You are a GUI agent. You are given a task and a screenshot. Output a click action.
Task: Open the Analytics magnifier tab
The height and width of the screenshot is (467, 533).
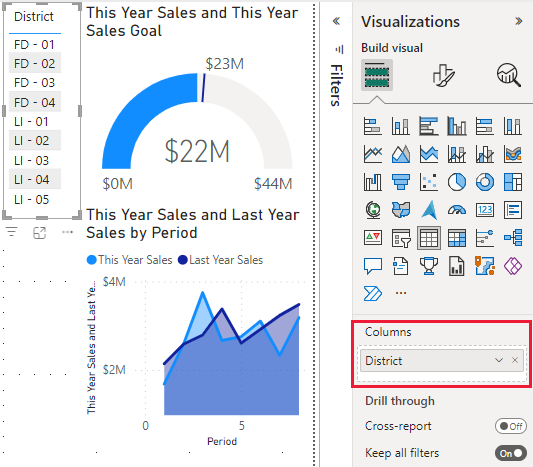509,75
